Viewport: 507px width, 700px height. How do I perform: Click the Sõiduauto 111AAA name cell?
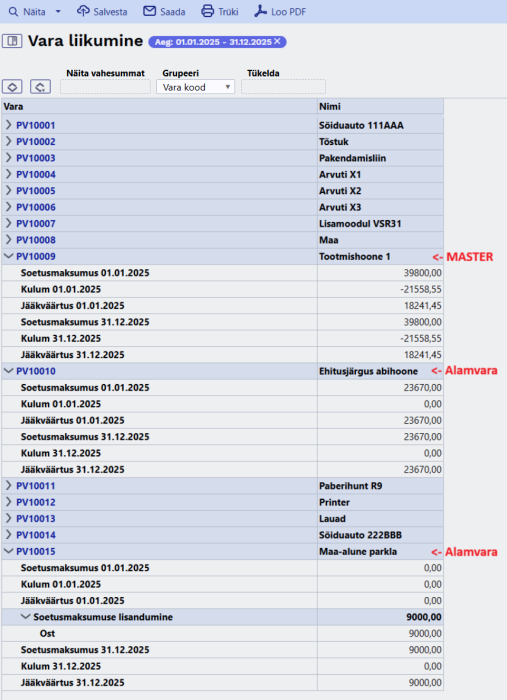380,125
